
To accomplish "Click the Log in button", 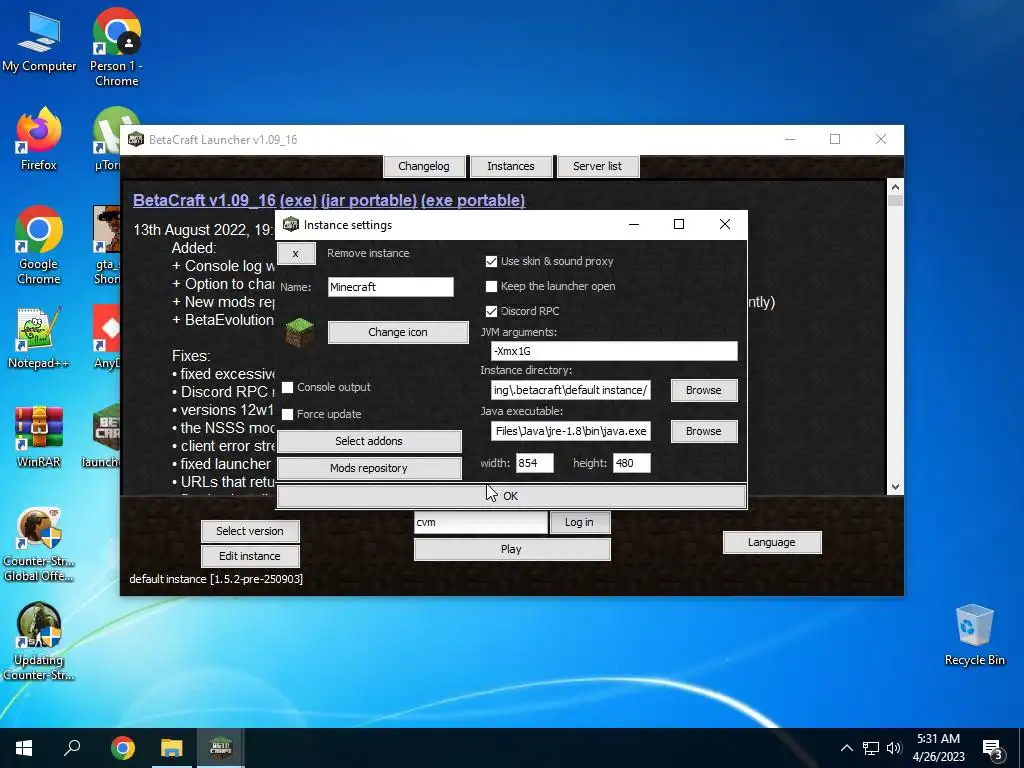I will (x=579, y=522).
